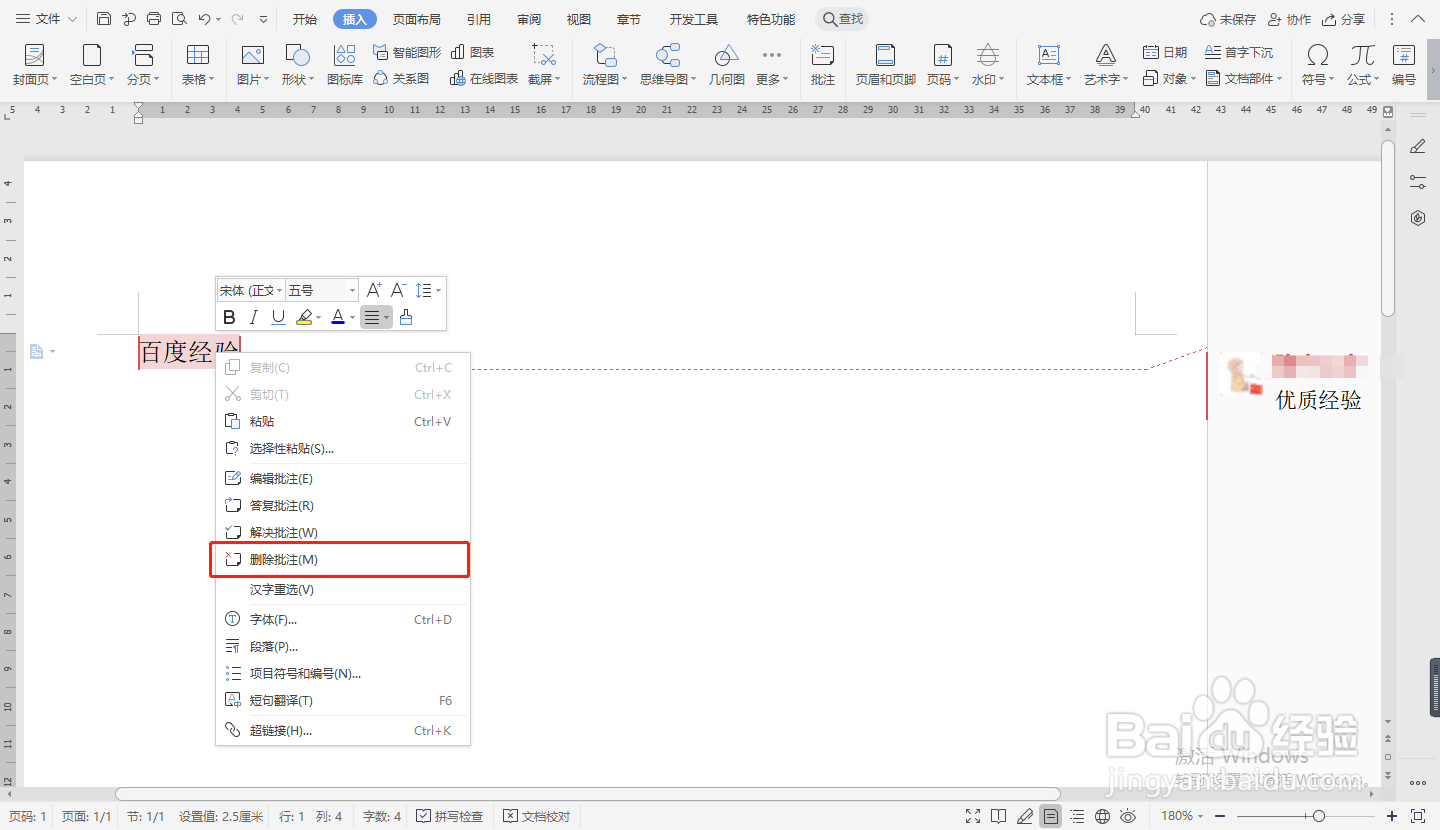1440x830 pixels.
Task: Click the 流程图 flowchart icon
Action: click(605, 65)
